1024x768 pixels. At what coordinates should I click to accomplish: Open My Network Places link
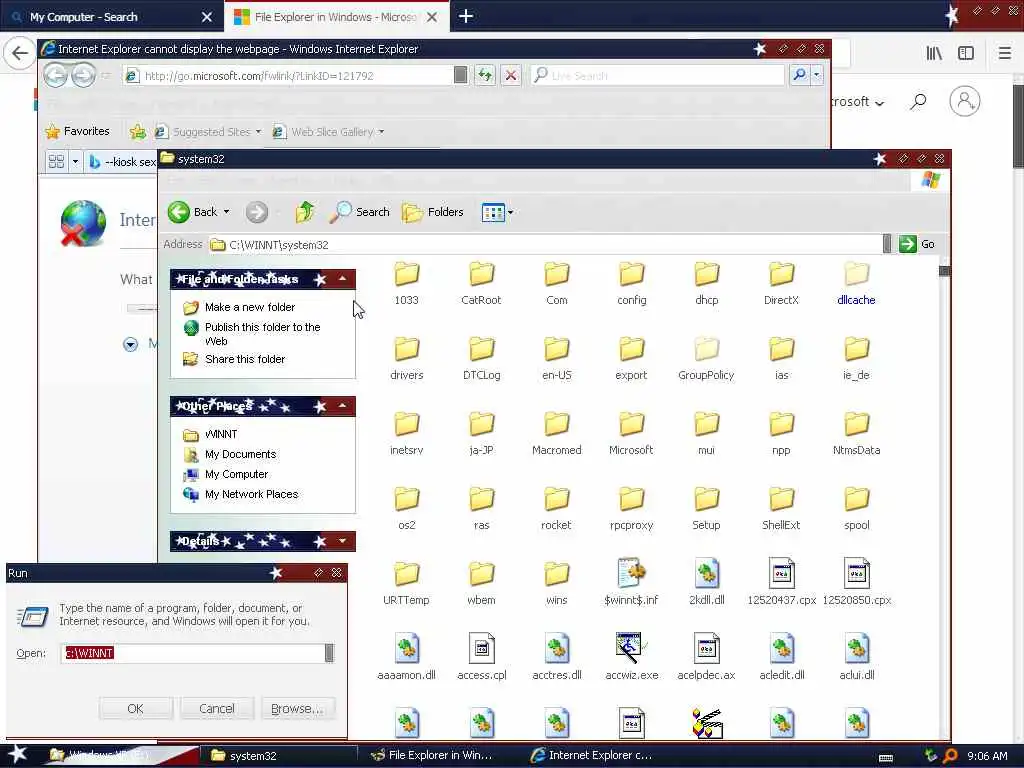(x=251, y=494)
